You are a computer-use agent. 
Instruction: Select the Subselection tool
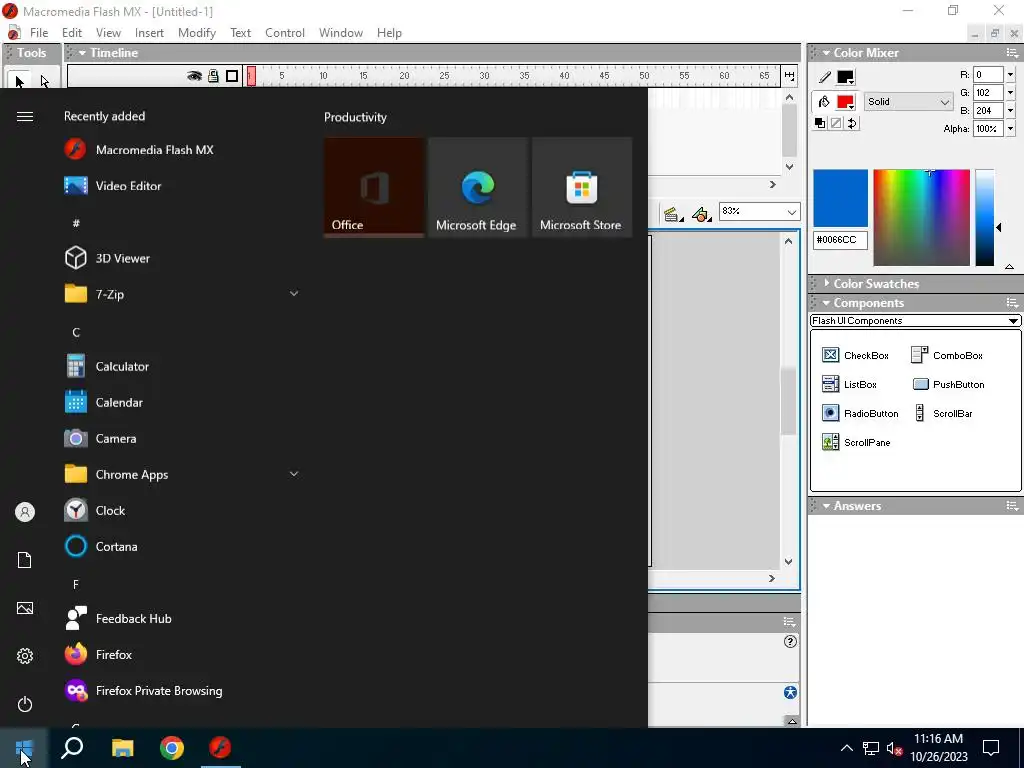[x=44, y=81]
